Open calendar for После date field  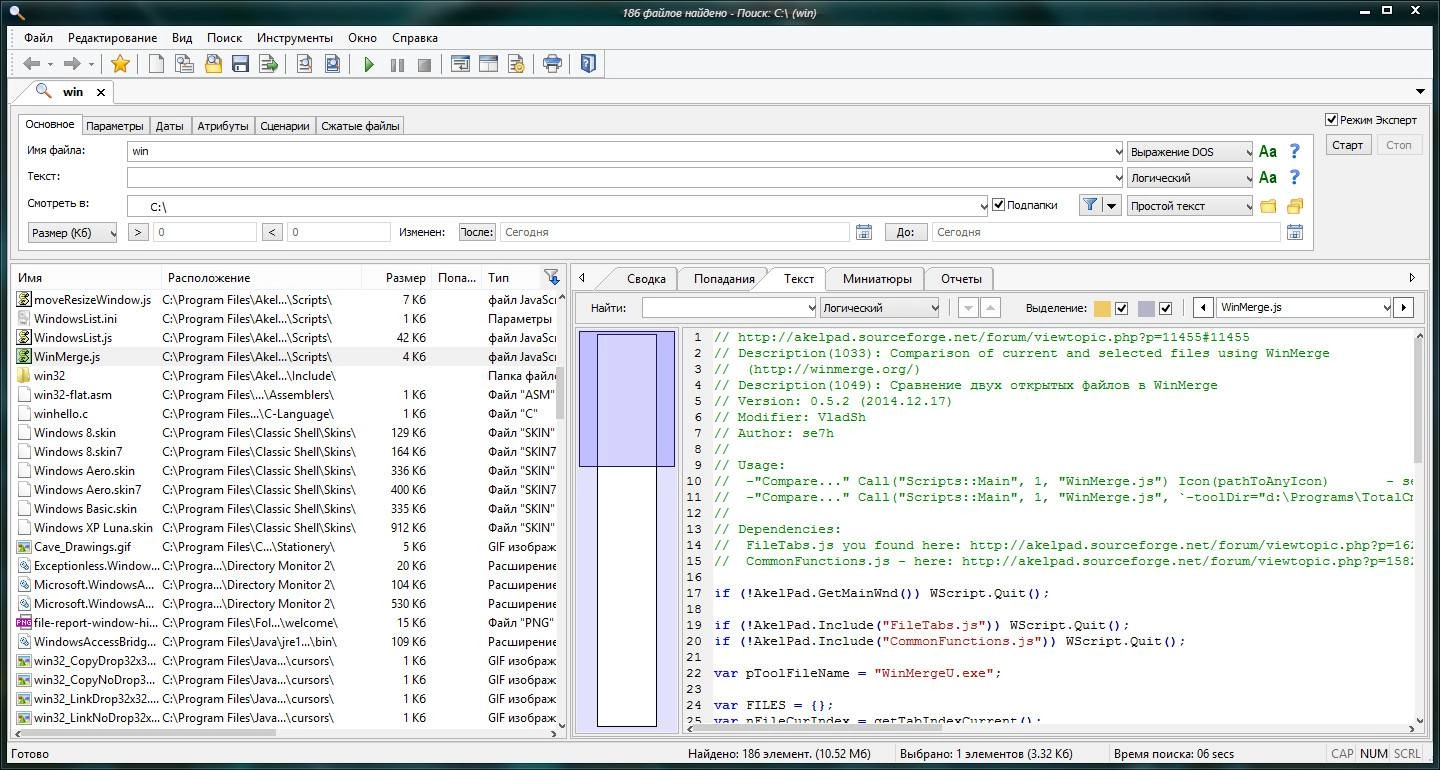[864, 232]
